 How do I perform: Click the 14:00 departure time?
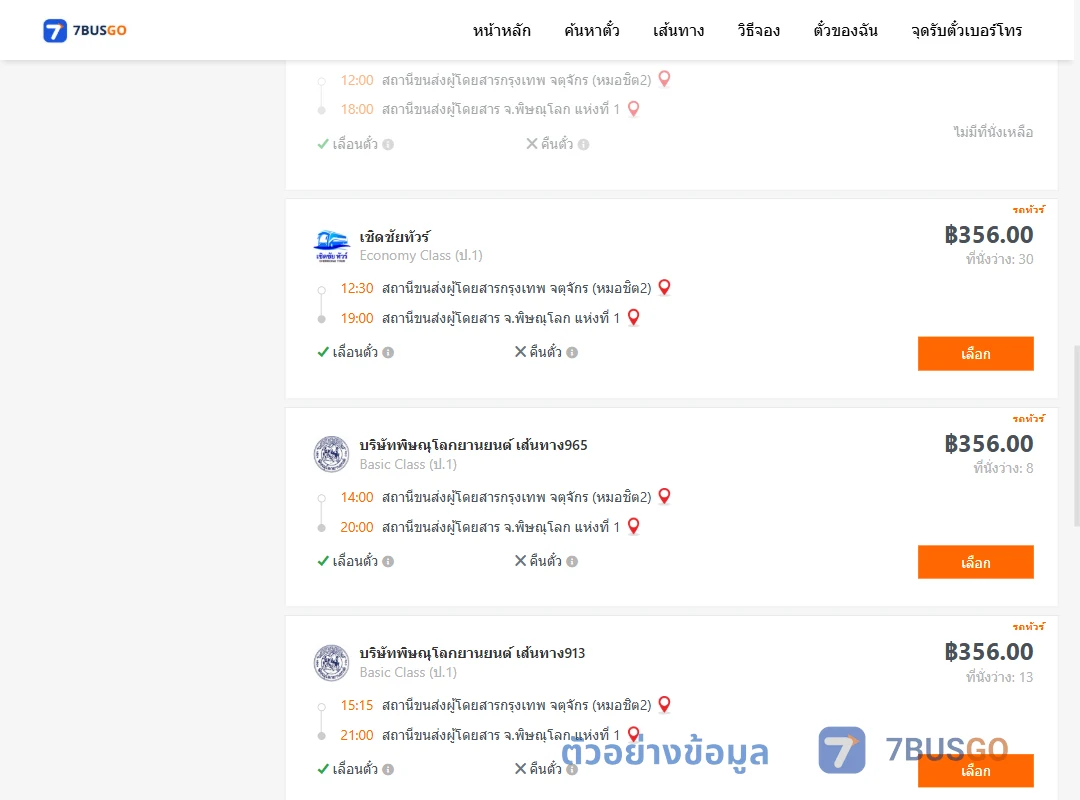pos(357,497)
